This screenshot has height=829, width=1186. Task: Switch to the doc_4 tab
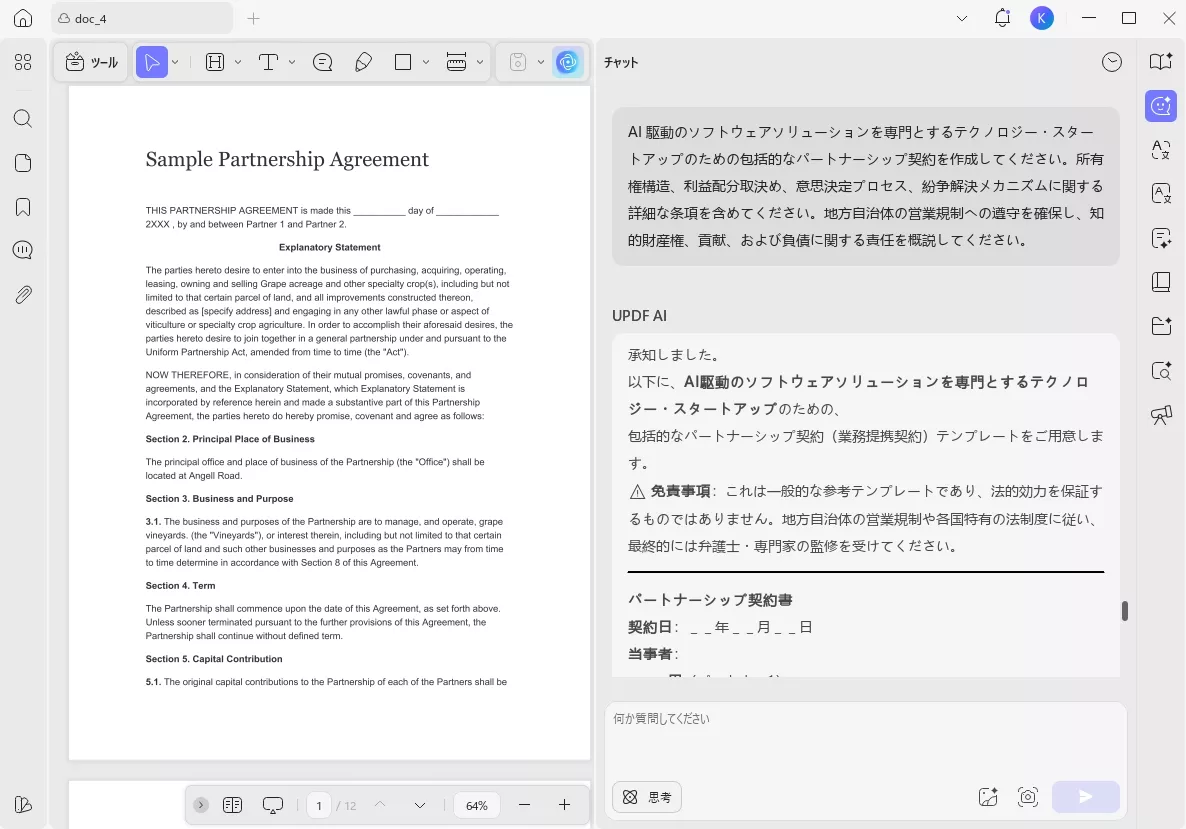click(142, 18)
